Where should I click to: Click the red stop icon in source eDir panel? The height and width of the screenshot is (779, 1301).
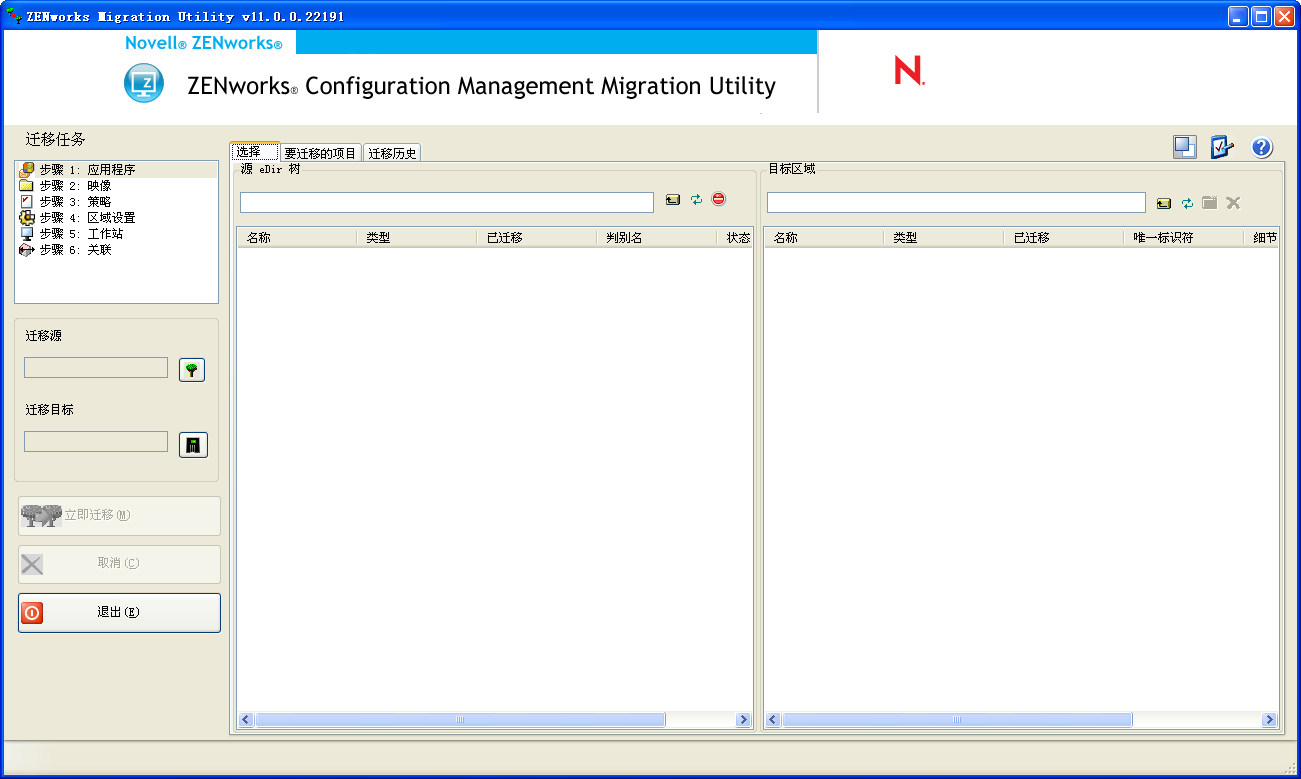pyautogui.click(x=719, y=200)
